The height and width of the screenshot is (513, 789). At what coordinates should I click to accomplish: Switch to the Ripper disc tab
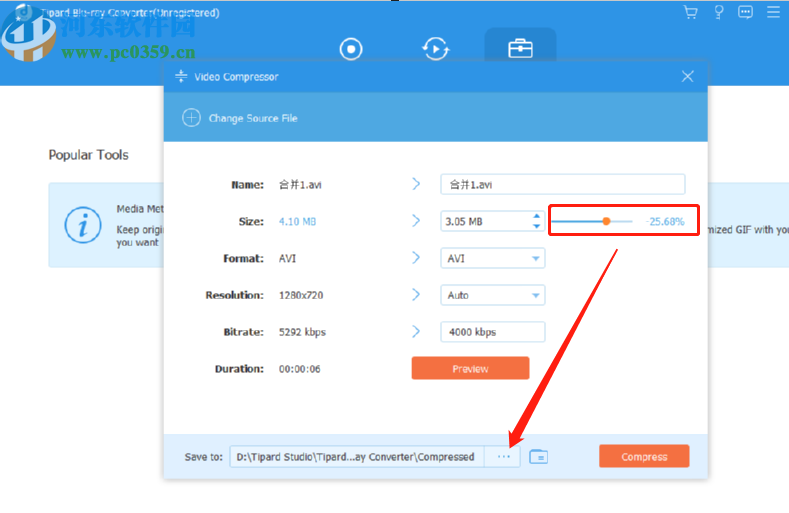click(x=351, y=49)
